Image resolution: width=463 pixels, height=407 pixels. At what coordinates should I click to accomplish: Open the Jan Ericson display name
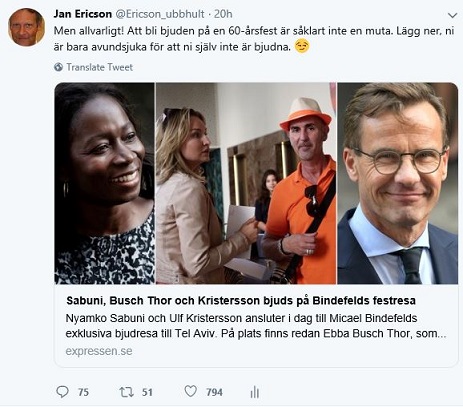[82, 14]
